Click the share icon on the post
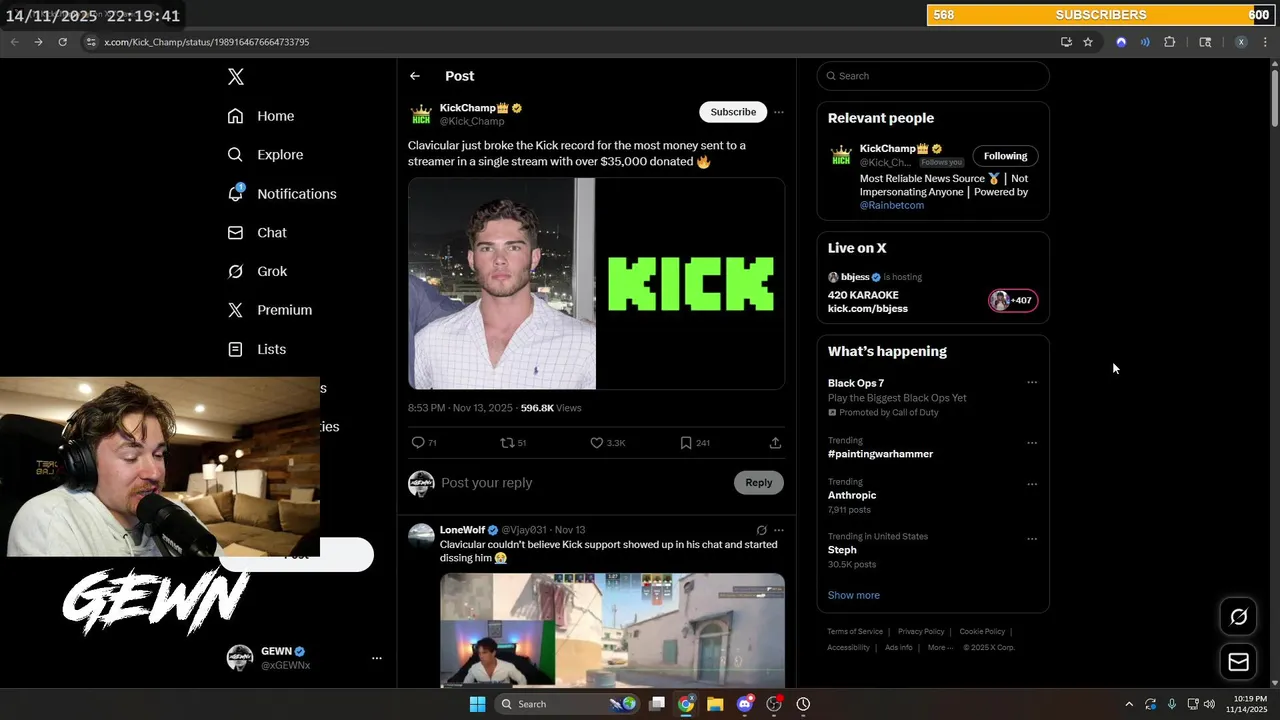Screen dimensions: 1280x720 point(775,442)
